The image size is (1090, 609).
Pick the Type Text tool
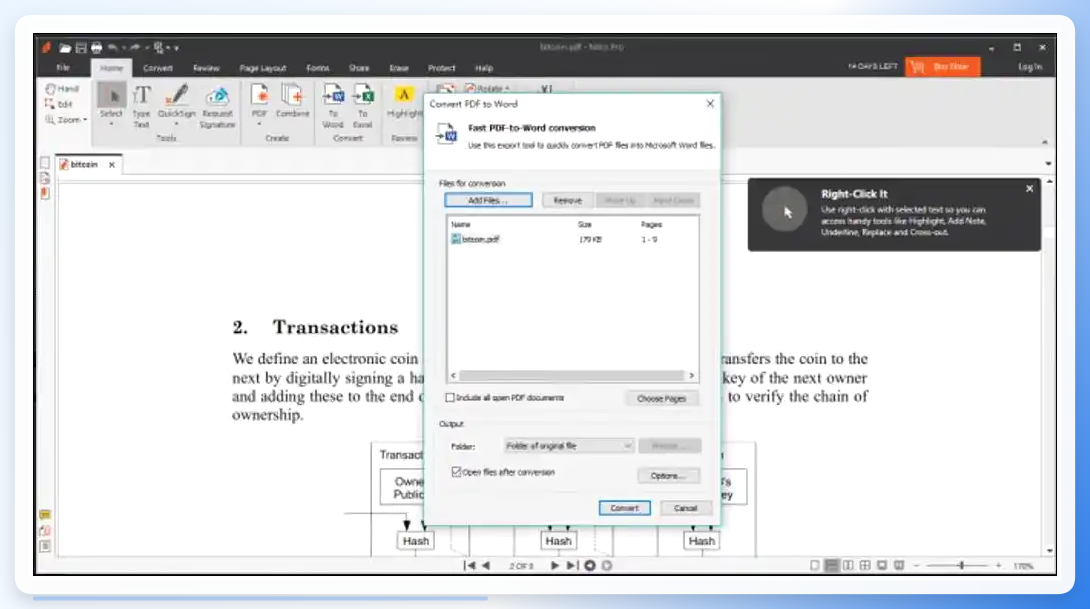142,106
